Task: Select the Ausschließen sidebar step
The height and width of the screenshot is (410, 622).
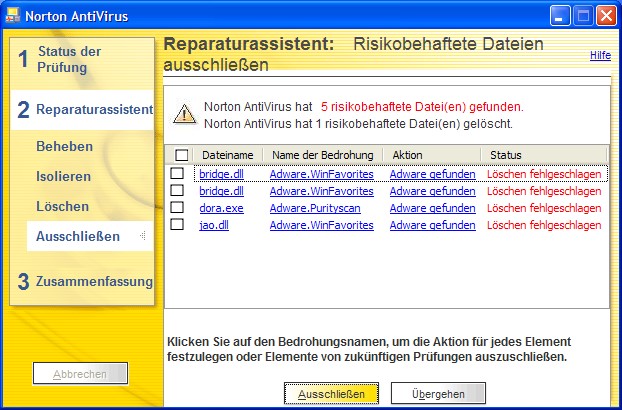Action: (90, 236)
